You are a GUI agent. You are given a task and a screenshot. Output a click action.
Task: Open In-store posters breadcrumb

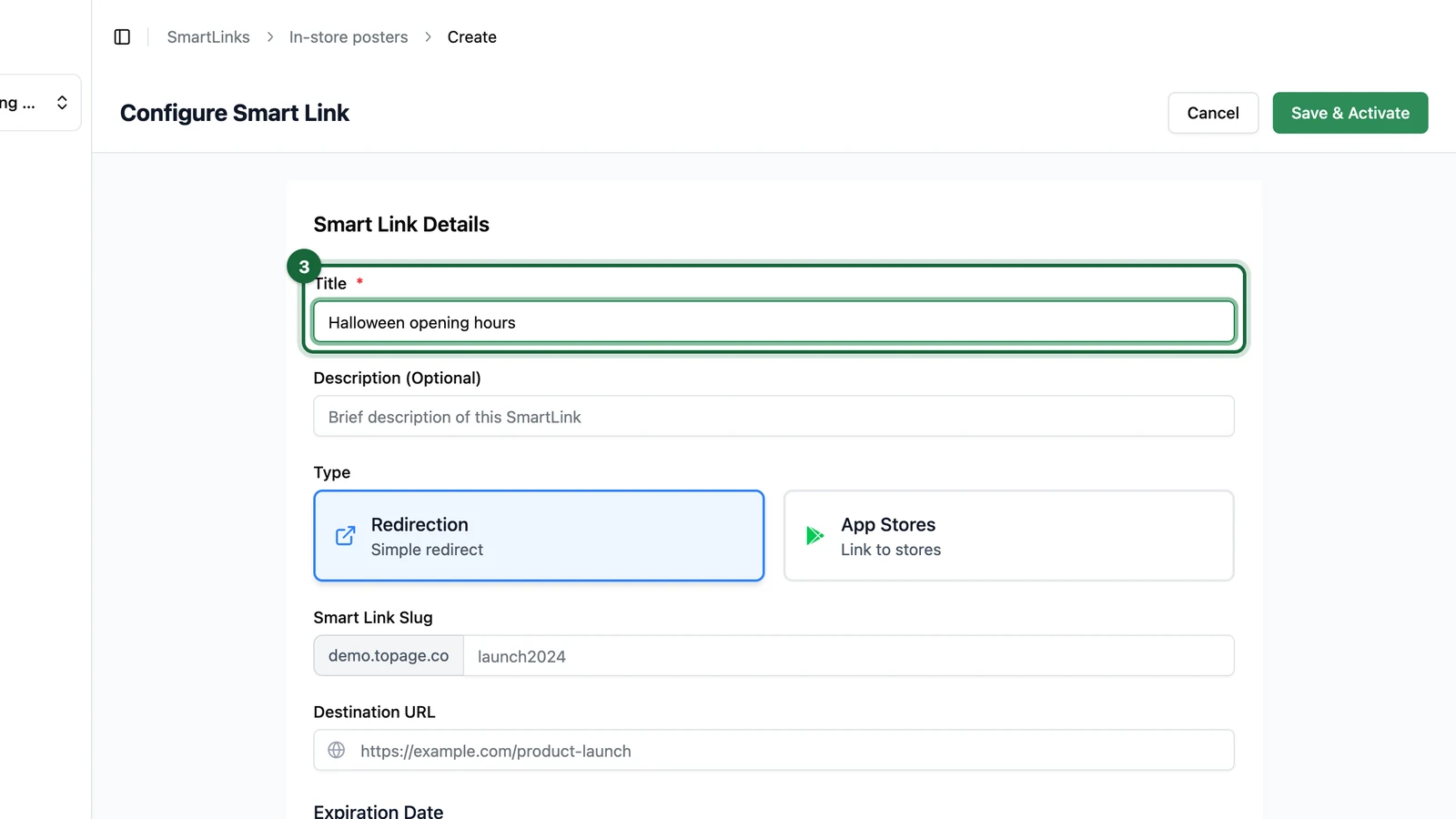tap(349, 37)
